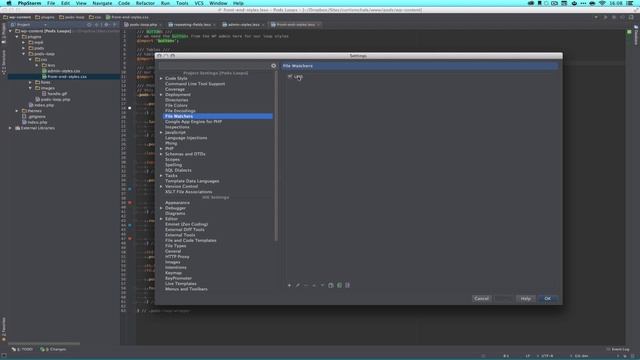Switch to repeating-fields.less editor tab

pyautogui.click(x=192, y=24)
